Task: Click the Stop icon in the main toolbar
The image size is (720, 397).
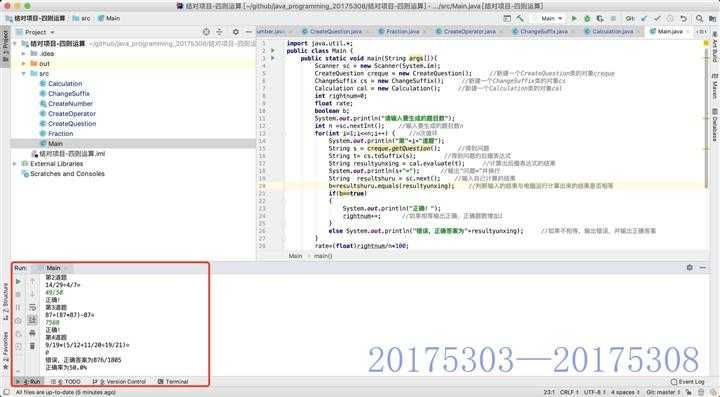Action: point(613,18)
